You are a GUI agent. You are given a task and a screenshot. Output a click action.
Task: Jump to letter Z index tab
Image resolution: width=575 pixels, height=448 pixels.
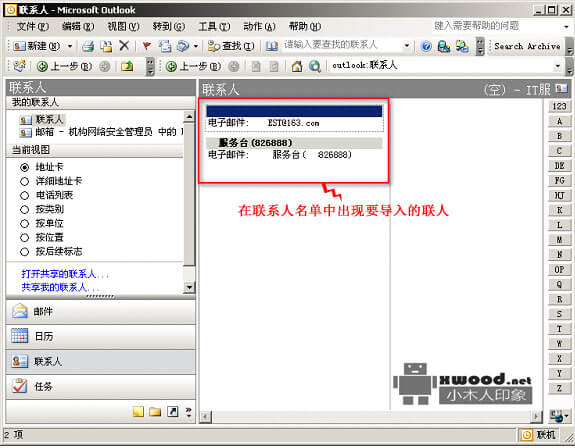(559, 388)
